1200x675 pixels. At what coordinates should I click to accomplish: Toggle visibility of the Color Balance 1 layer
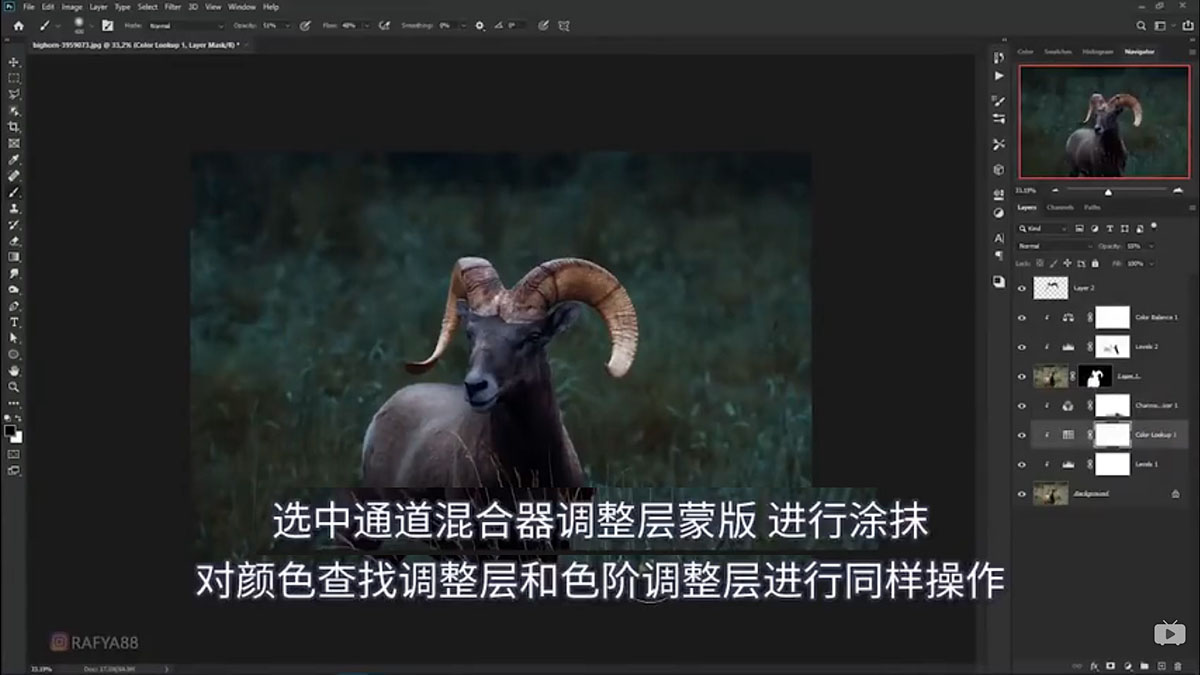[x=1022, y=317]
